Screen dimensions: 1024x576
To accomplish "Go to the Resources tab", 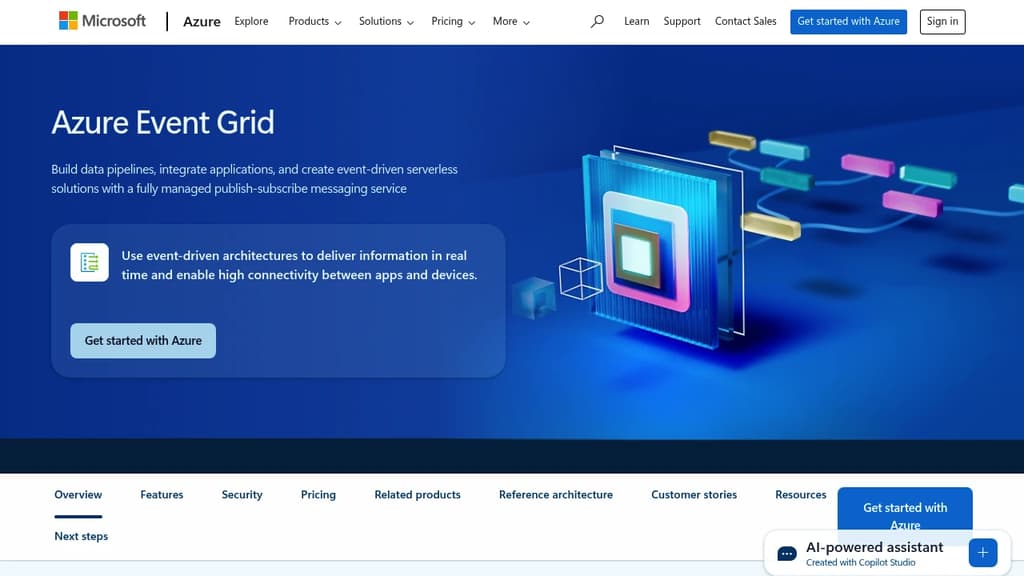I will point(801,495).
